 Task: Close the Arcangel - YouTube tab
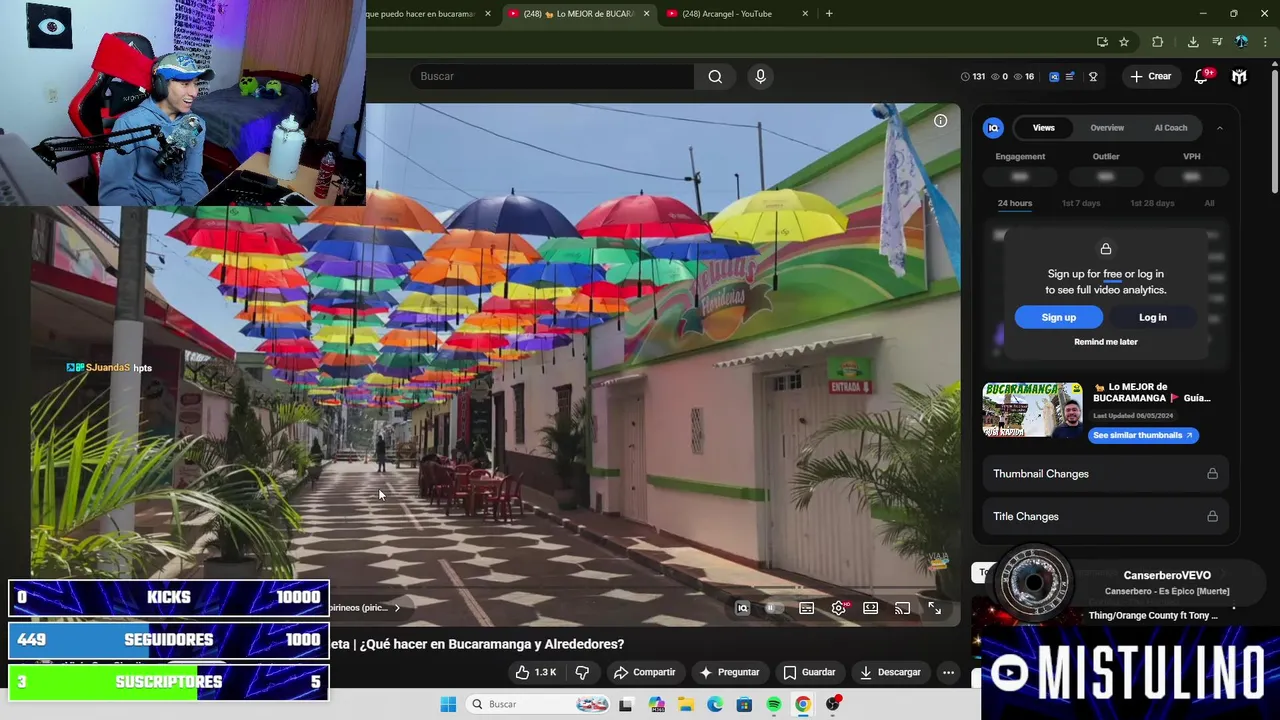pyautogui.click(x=805, y=14)
